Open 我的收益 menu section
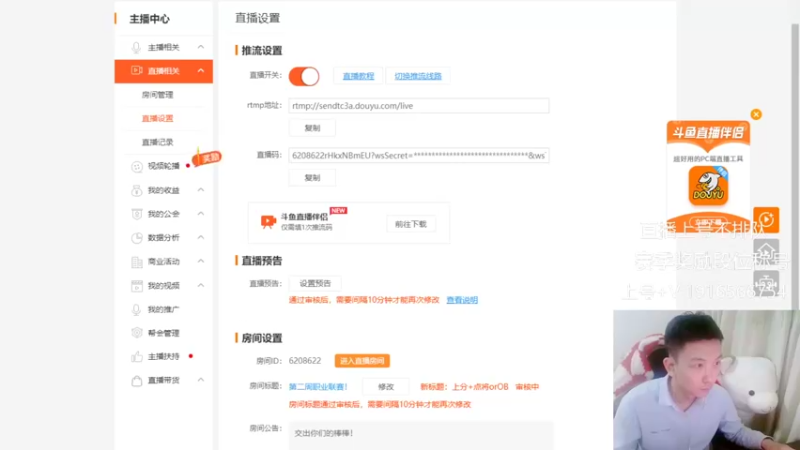 pos(164,190)
